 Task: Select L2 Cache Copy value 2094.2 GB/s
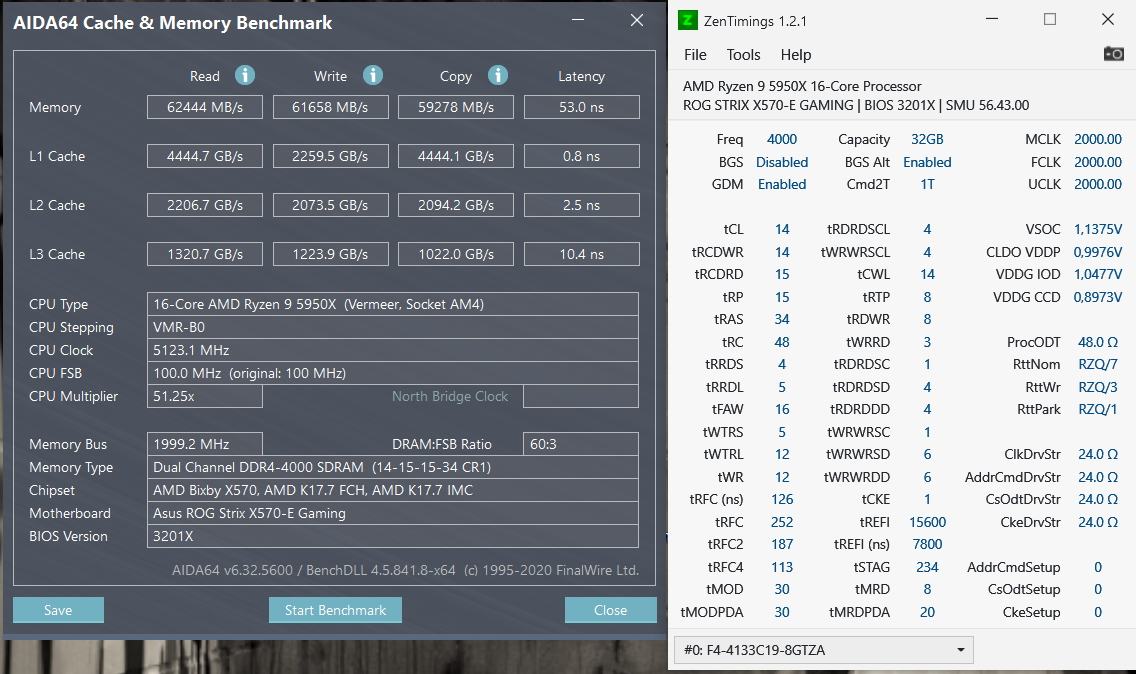tap(456, 205)
